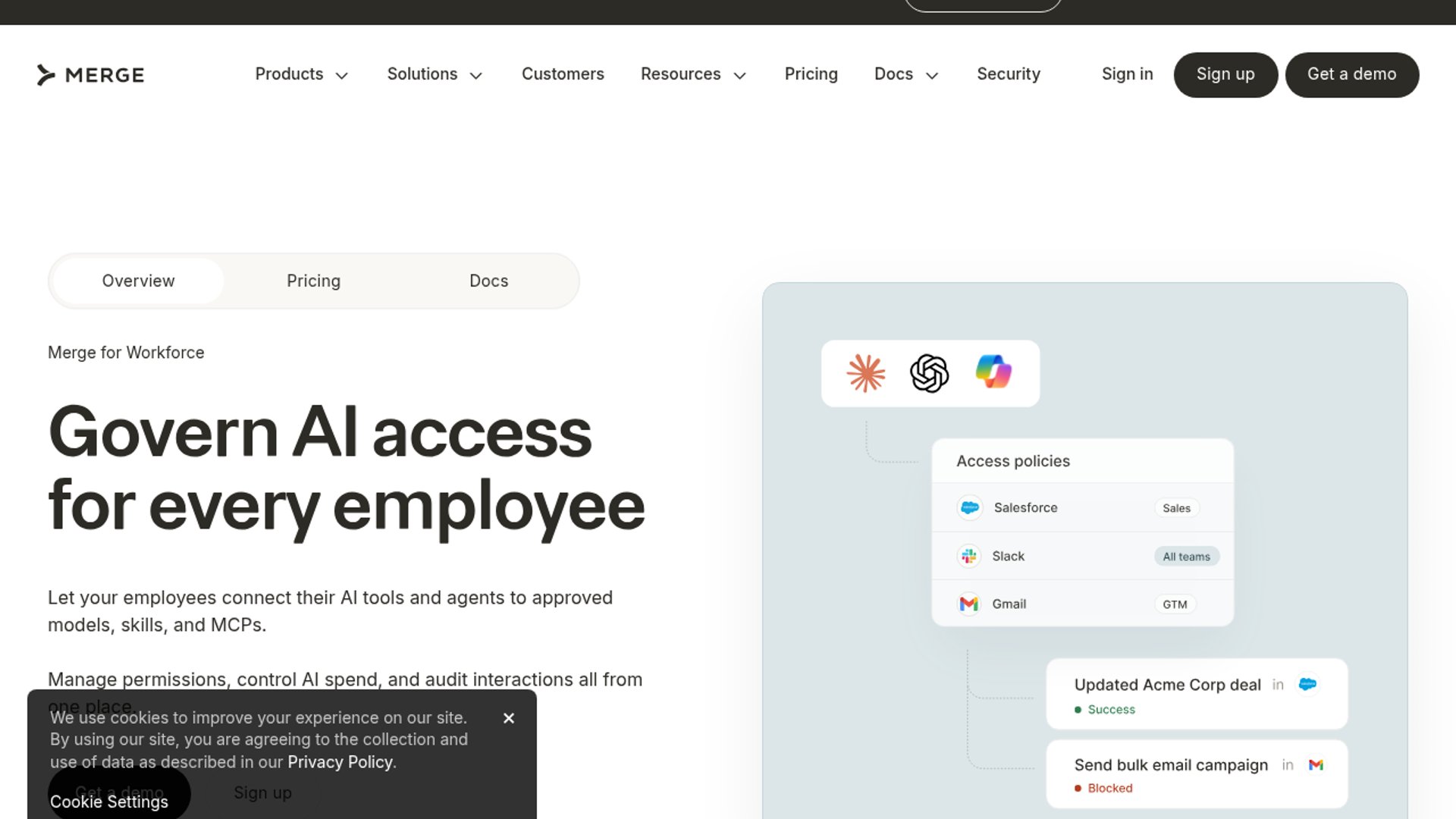
Task: Open the Docs navigation menu in header
Action: (x=907, y=74)
